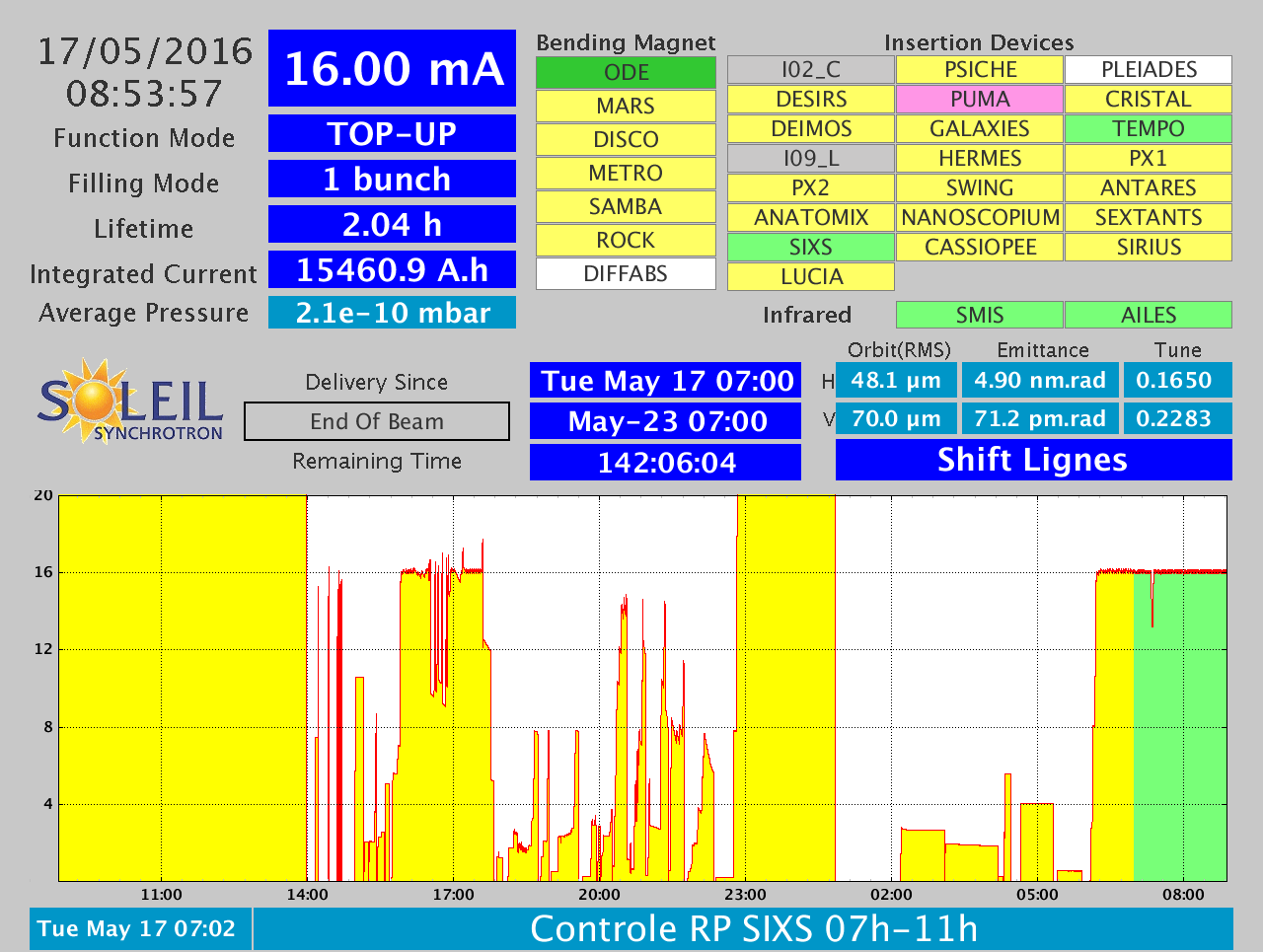Click the ROCK beamline cell
The height and width of the screenshot is (952, 1263).
click(x=626, y=241)
